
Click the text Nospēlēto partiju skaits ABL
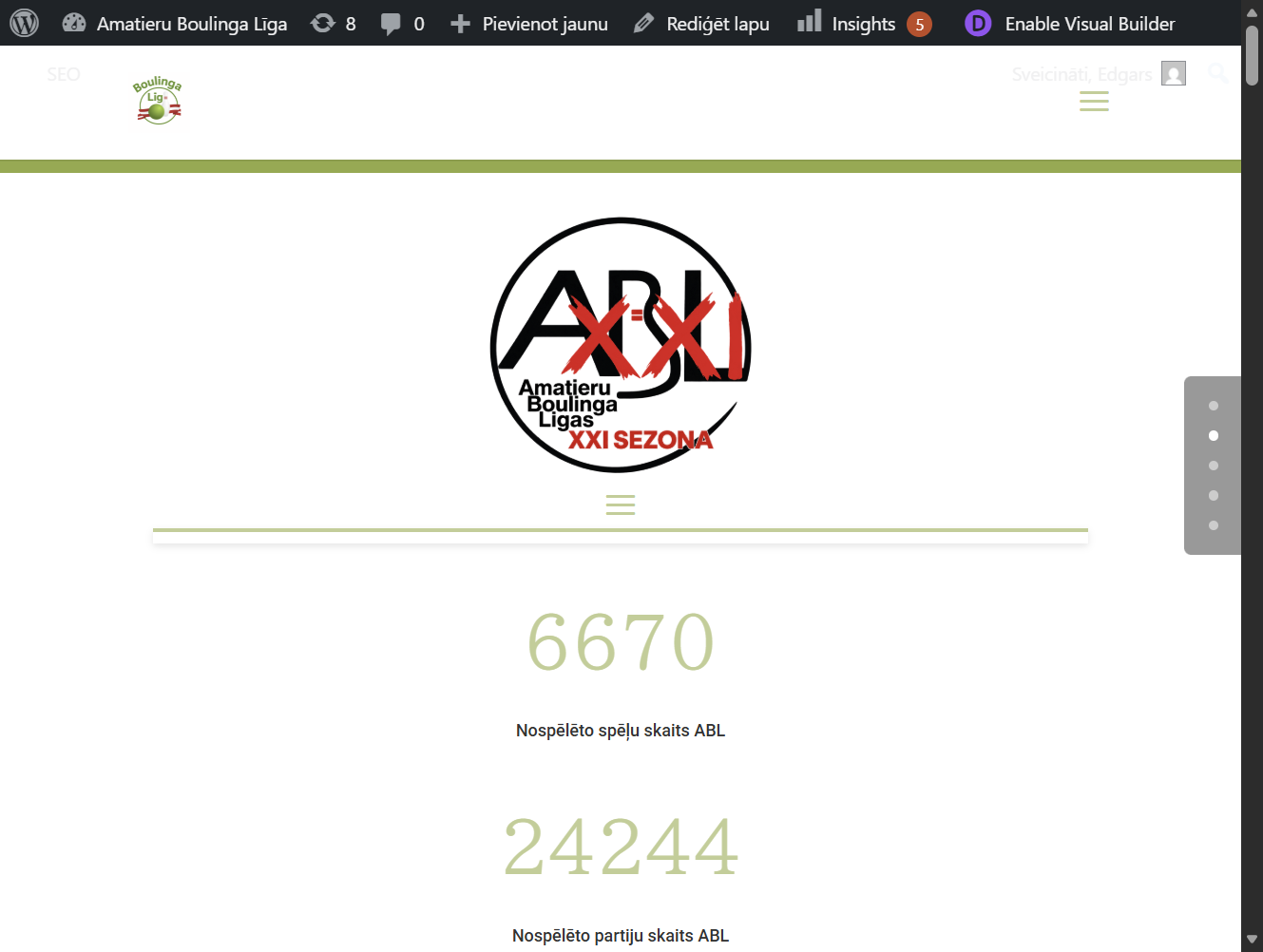[621, 936]
